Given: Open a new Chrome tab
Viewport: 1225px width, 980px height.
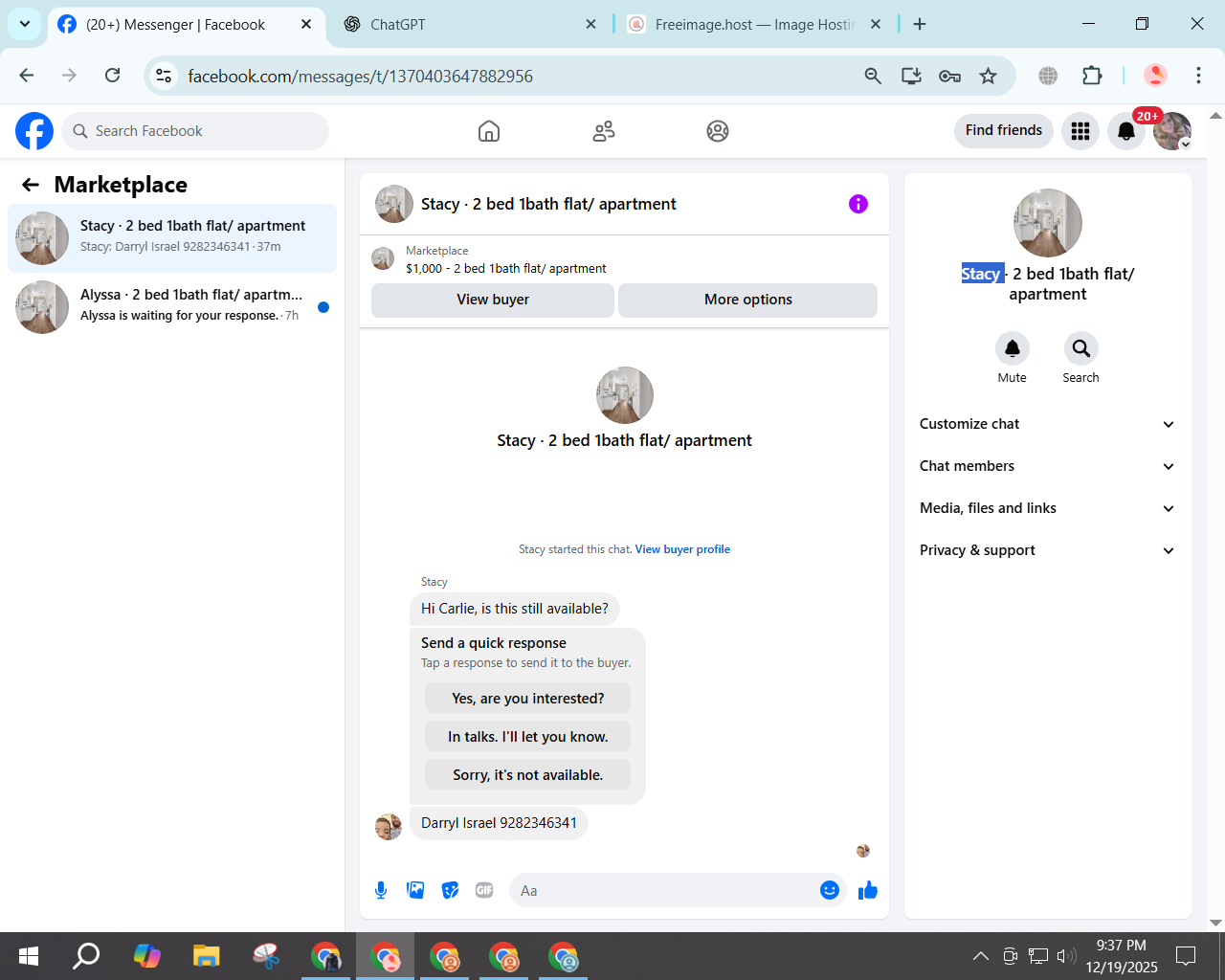Looking at the screenshot, I should coord(920,24).
